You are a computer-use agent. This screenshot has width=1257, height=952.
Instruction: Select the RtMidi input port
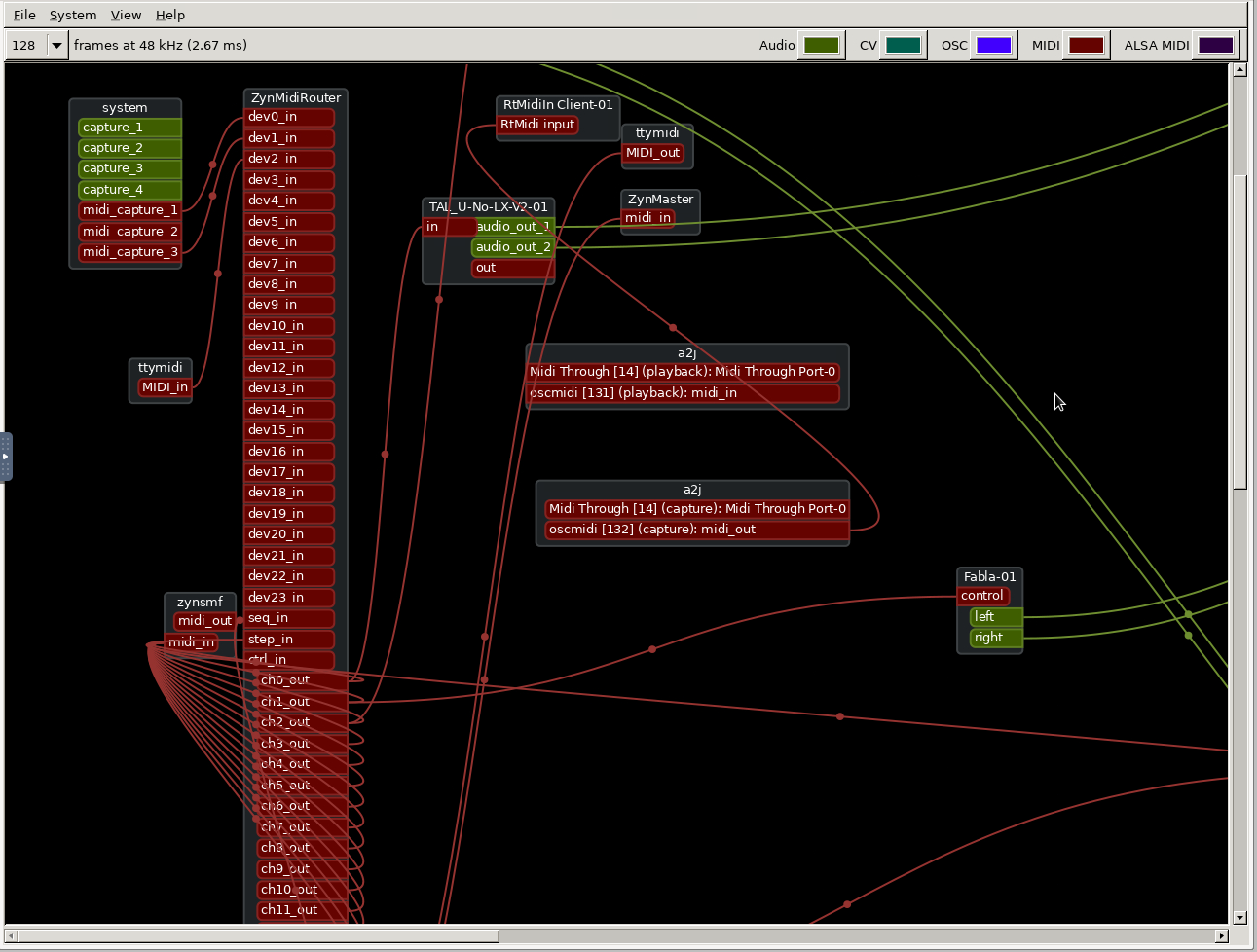click(537, 125)
